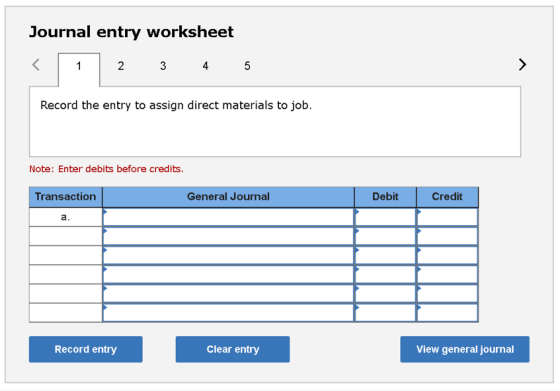The width and height of the screenshot is (560, 391).
Task: Open General Journal account dropdown in last row
Action: coord(228,313)
